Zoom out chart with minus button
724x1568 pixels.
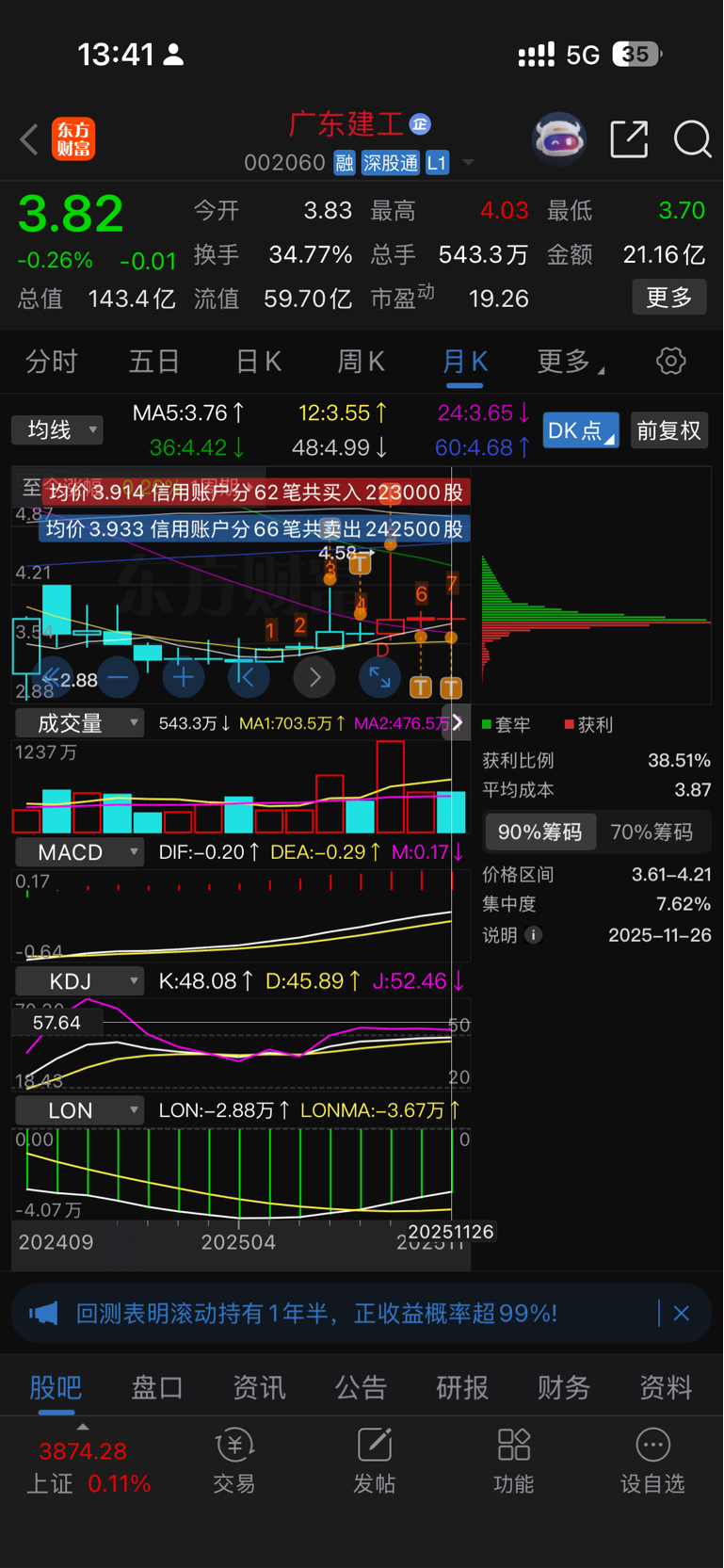(x=118, y=677)
